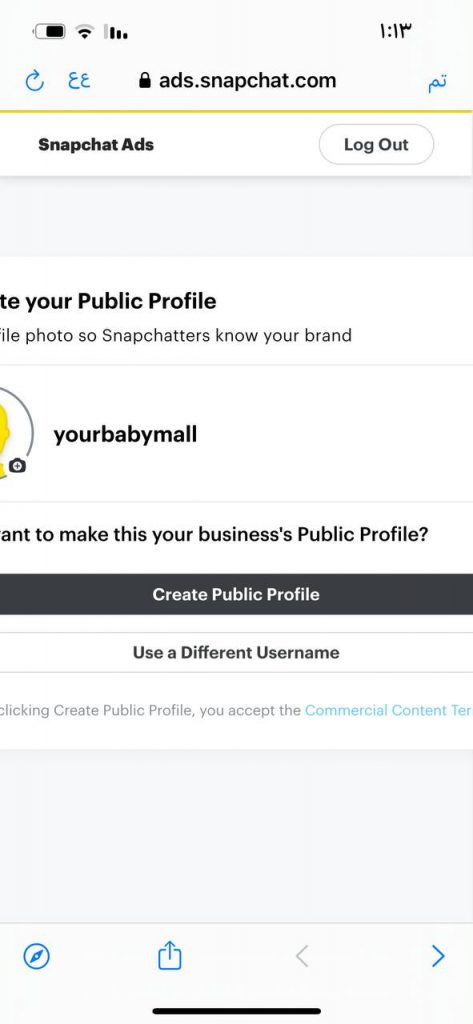Add a profile photo via camera icon
Image resolution: width=473 pixels, height=1024 pixels.
18,466
